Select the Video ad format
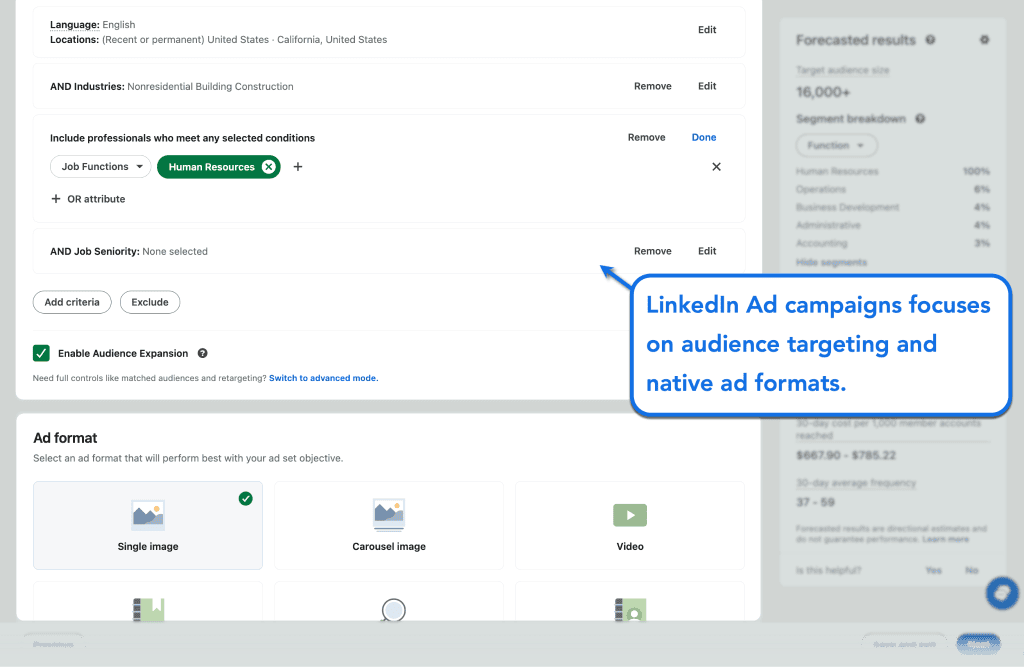 pyautogui.click(x=630, y=525)
